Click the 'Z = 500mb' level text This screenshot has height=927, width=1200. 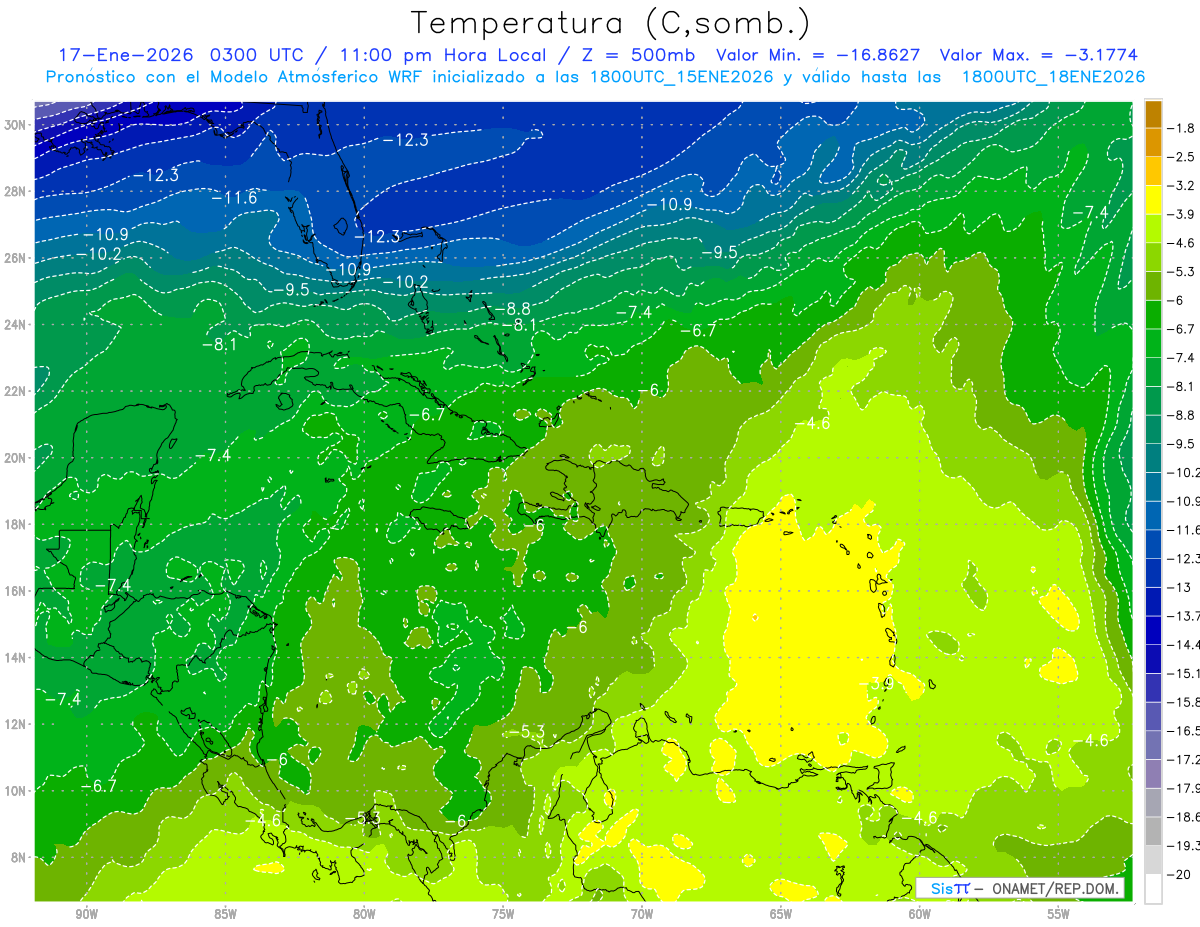coord(639,55)
